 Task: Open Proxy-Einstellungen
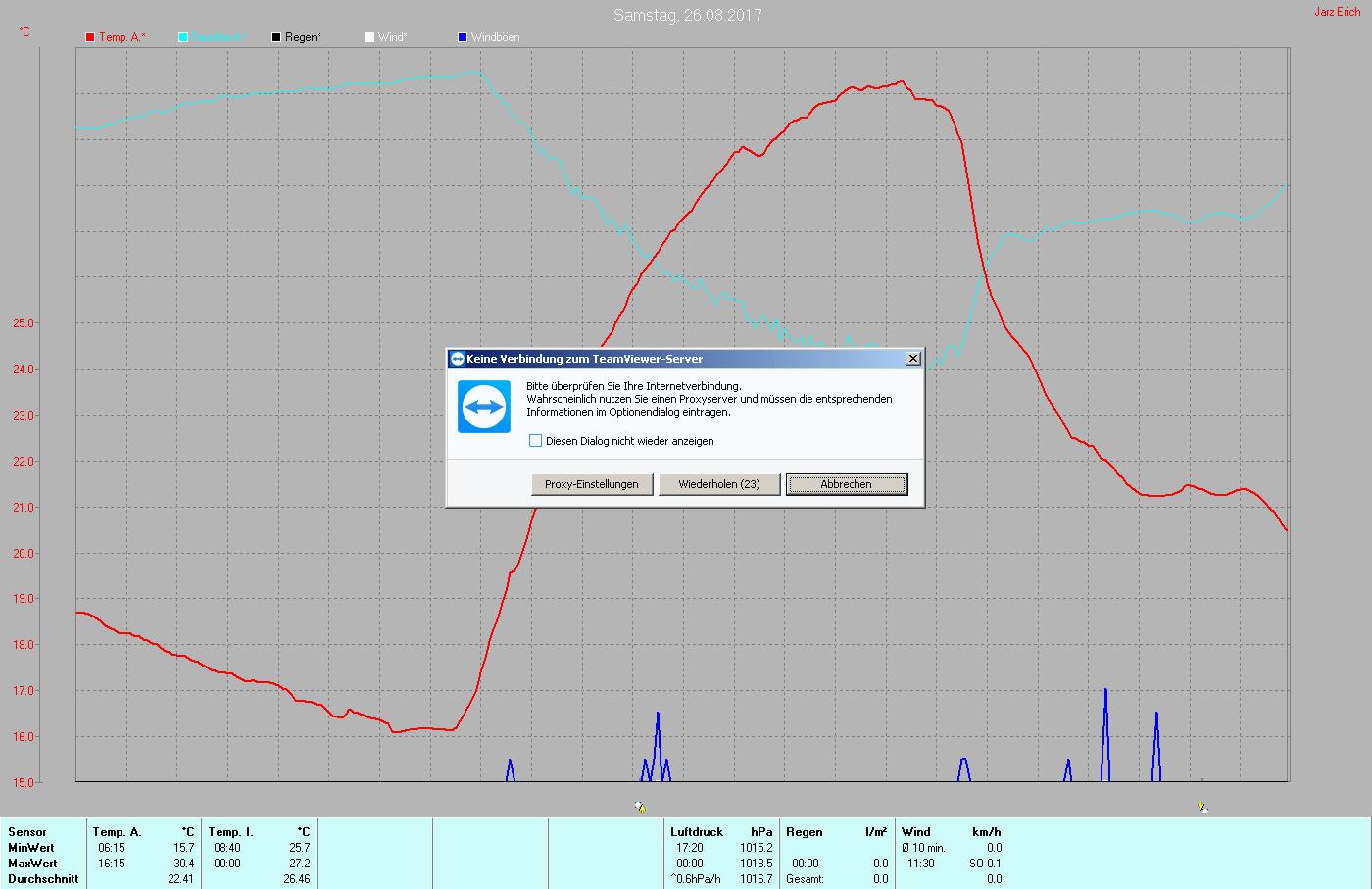click(592, 484)
